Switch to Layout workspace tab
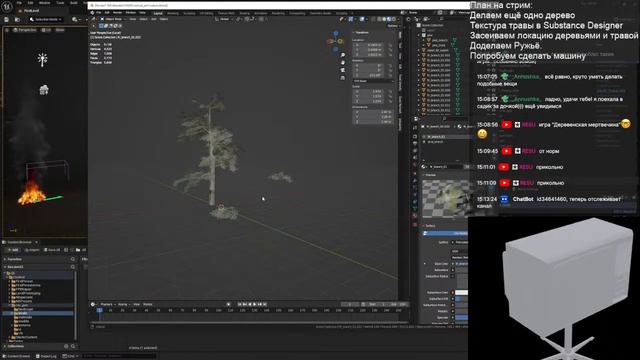The width and height of the screenshot is (640, 360). click(x=158, y=13)
